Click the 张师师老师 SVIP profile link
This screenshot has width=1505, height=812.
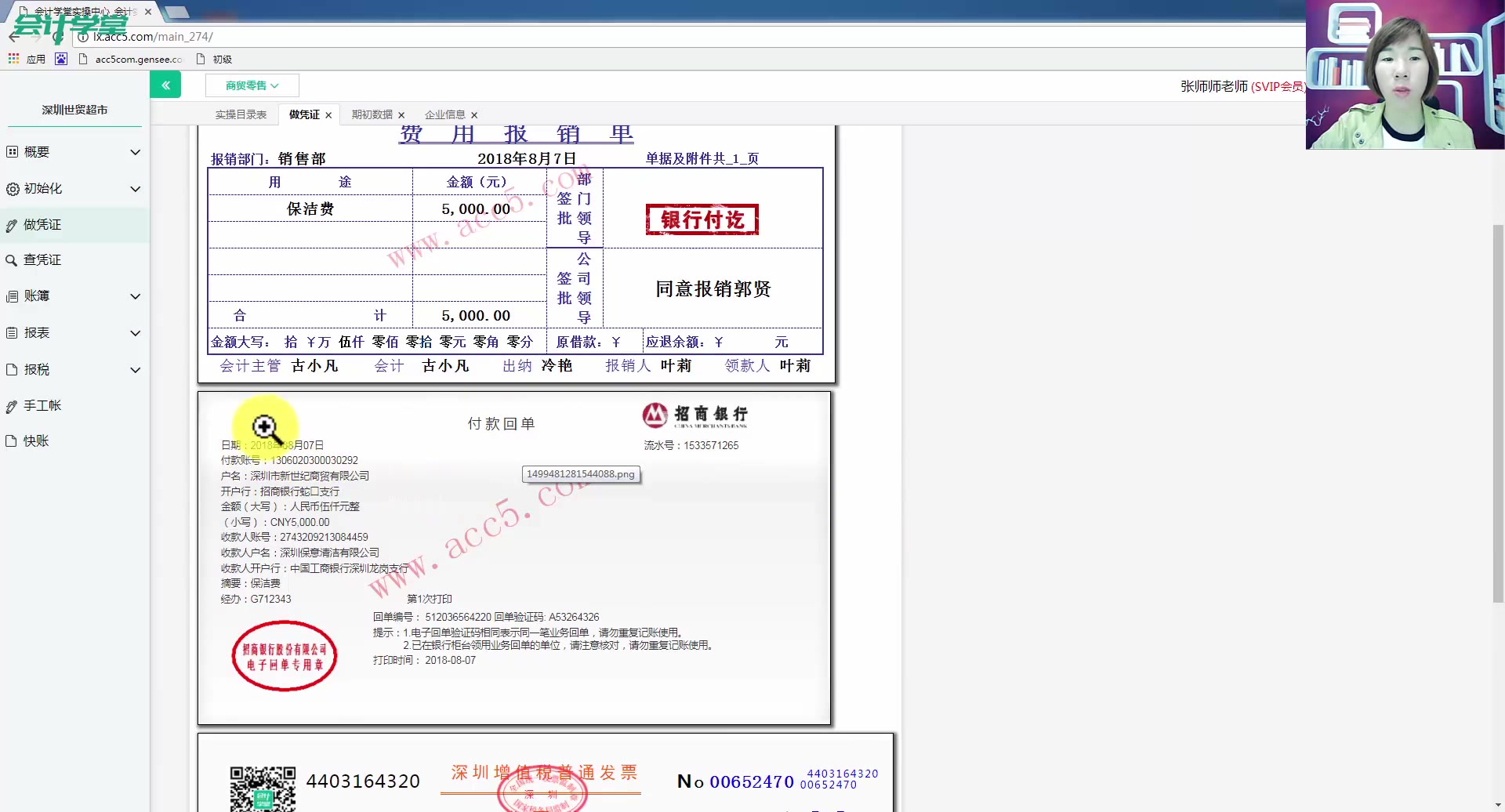[x=1241, y=86]
